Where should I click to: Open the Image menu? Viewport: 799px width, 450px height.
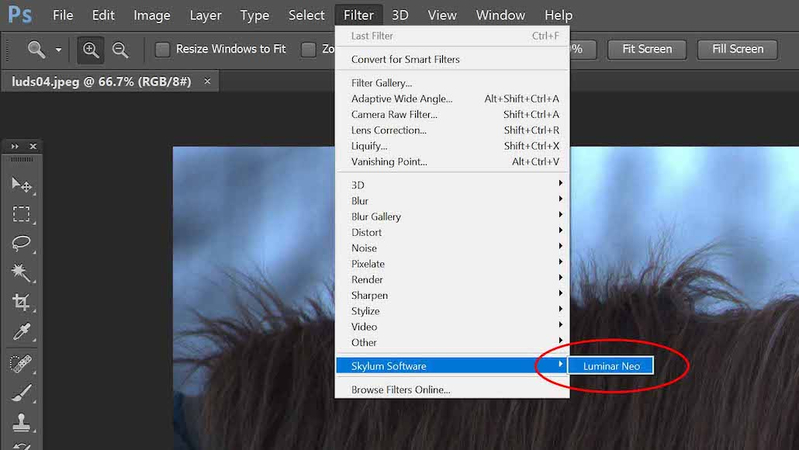pos(152,15)
